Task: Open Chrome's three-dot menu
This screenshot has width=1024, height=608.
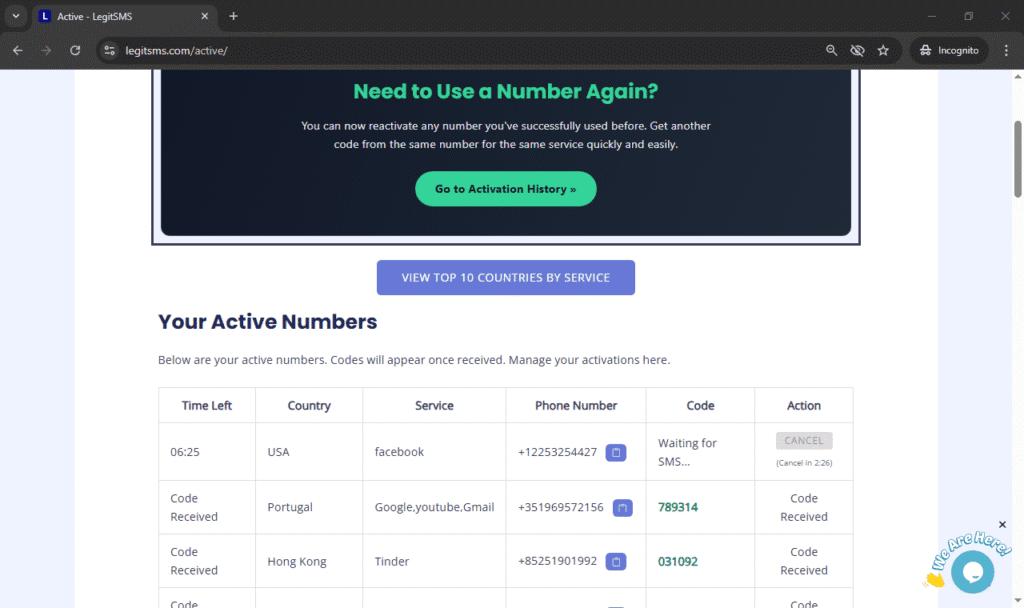Action: click(x=1006, y=50)
